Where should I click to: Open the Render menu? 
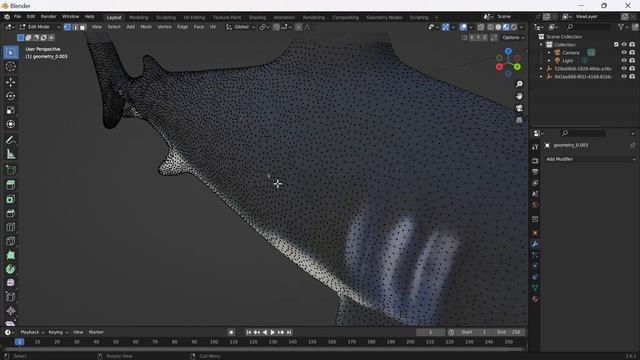[x=48, y=17]
